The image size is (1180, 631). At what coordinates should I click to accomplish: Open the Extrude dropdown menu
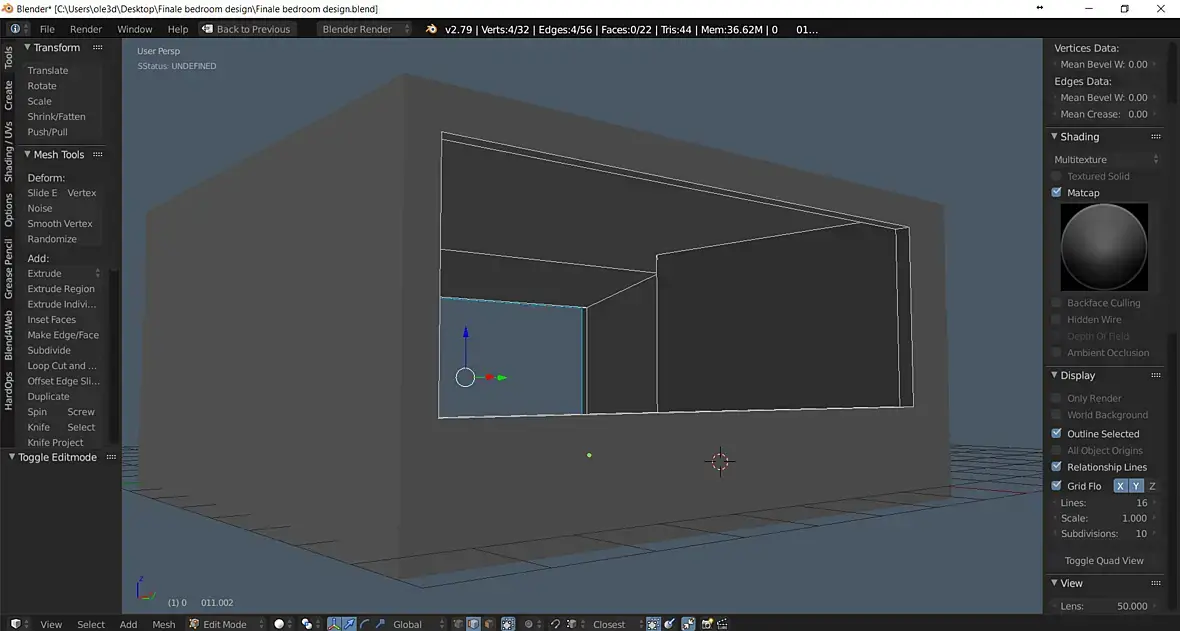(x=64, y=273)
